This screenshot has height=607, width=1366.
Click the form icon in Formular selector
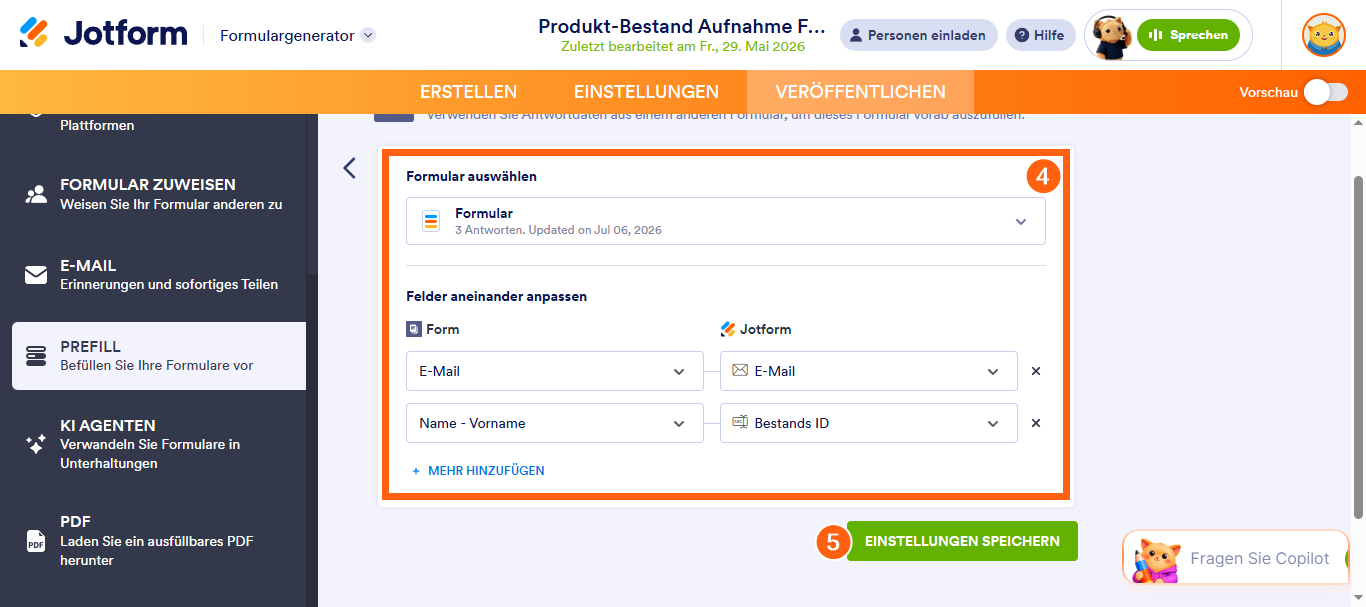tap(431, 221)
